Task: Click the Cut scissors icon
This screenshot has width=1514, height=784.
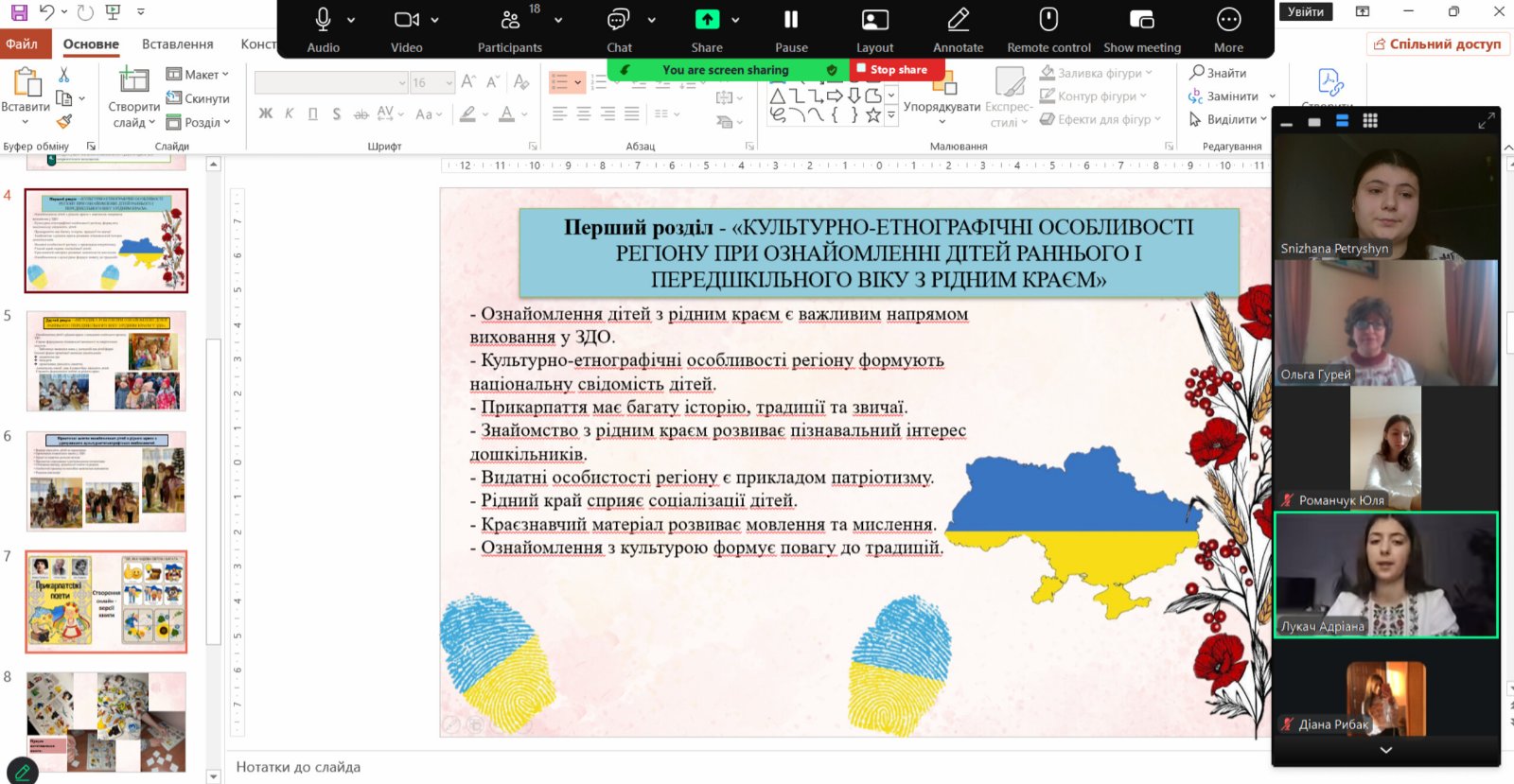Action: click(64, 75)
